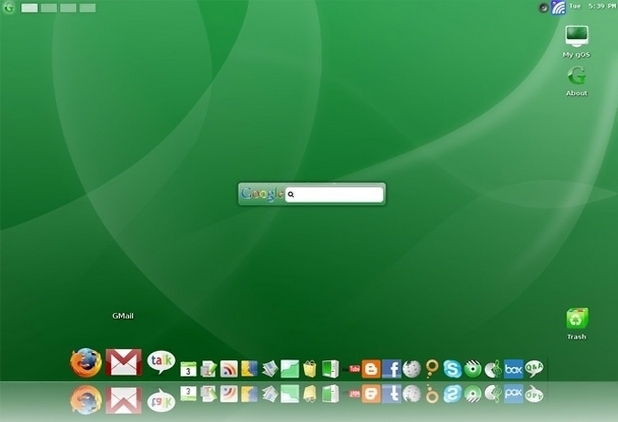618x422 pixels.
Task: Focus the Google search input field
Action: pos(334,194)
